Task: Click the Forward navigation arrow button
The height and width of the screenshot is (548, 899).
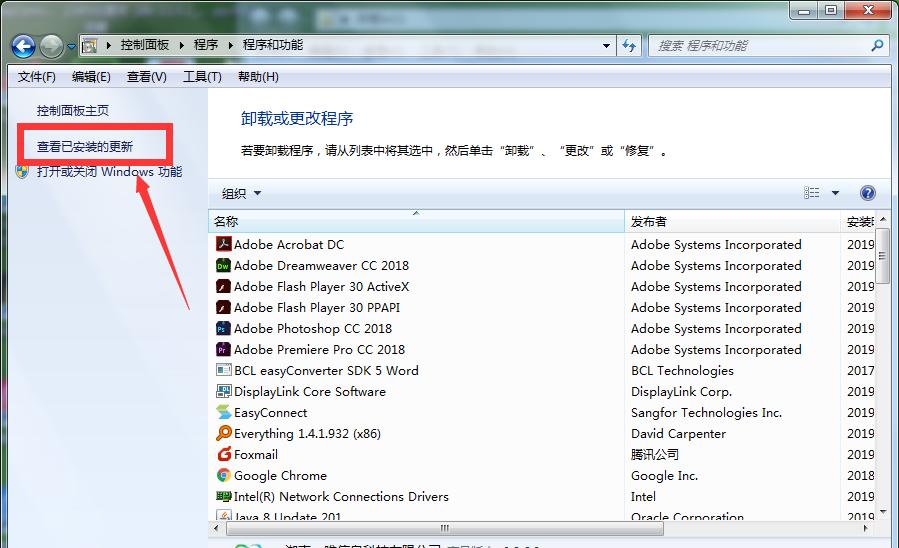Action: (x=51, y=46)
